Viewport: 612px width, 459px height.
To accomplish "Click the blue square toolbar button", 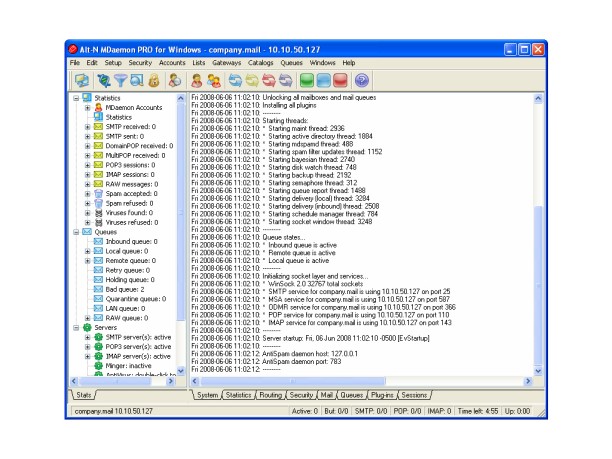I will coord(324,80).
